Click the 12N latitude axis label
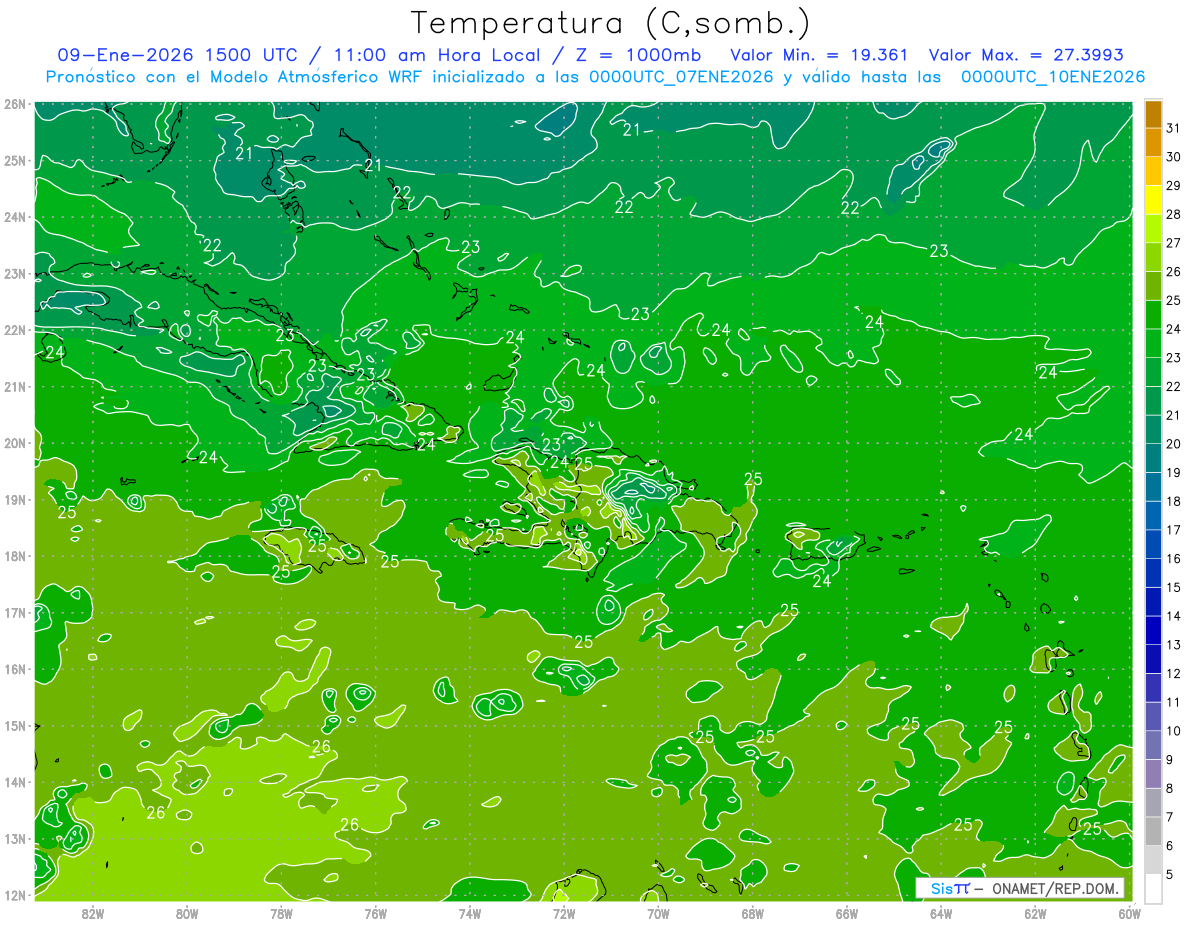 [x=15, y=895]
